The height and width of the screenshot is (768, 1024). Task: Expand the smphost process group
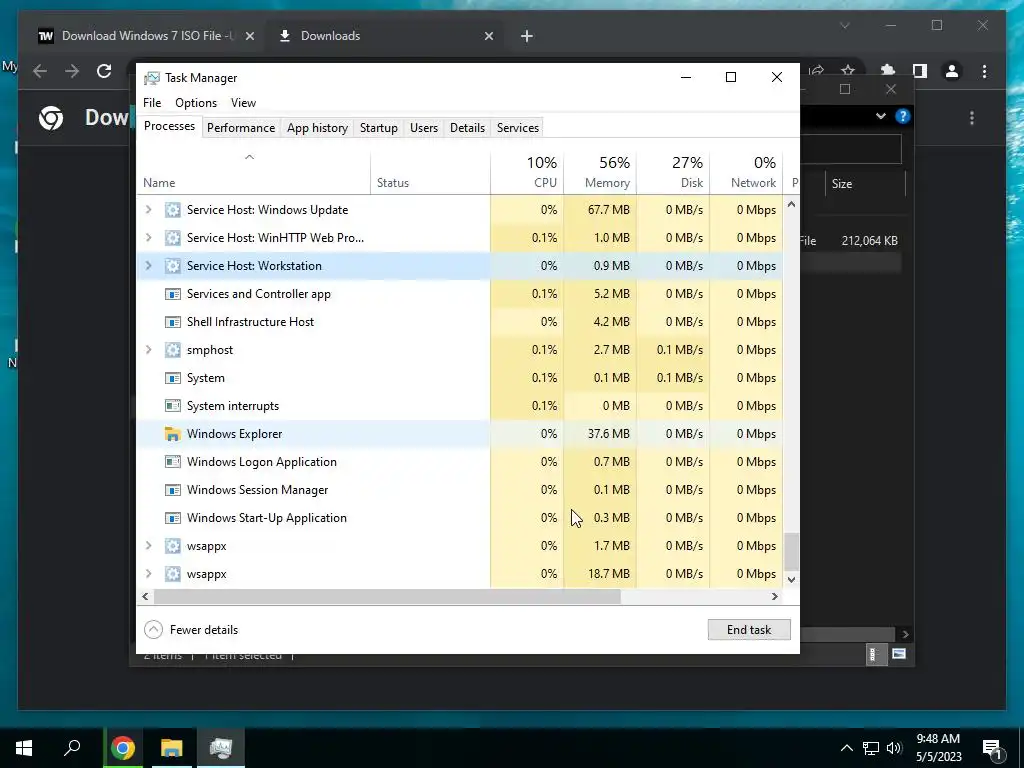pyautogui.click(x=148, y=350)
